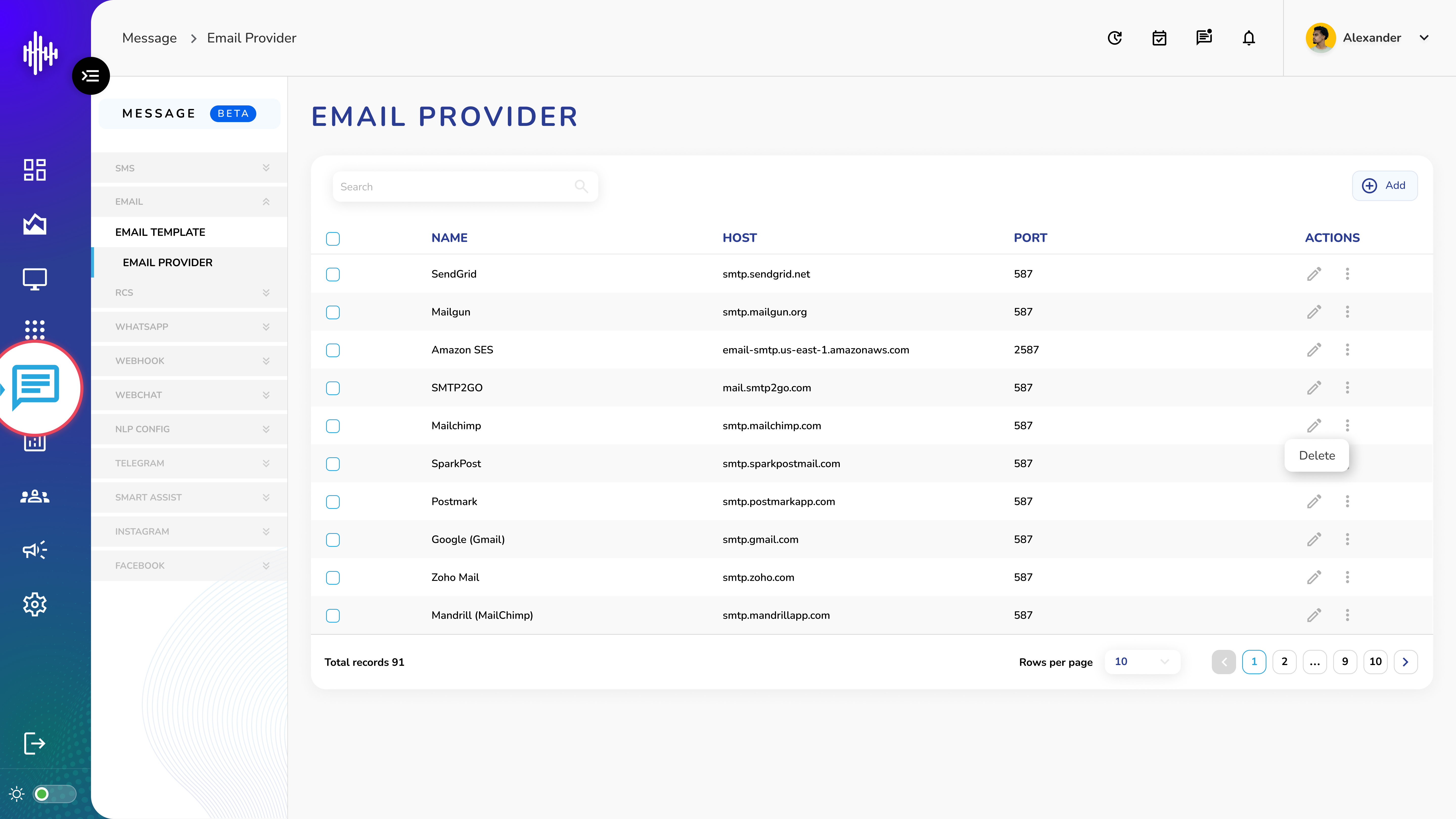
Task: Expand the SMS menu section
Action: 189,168
